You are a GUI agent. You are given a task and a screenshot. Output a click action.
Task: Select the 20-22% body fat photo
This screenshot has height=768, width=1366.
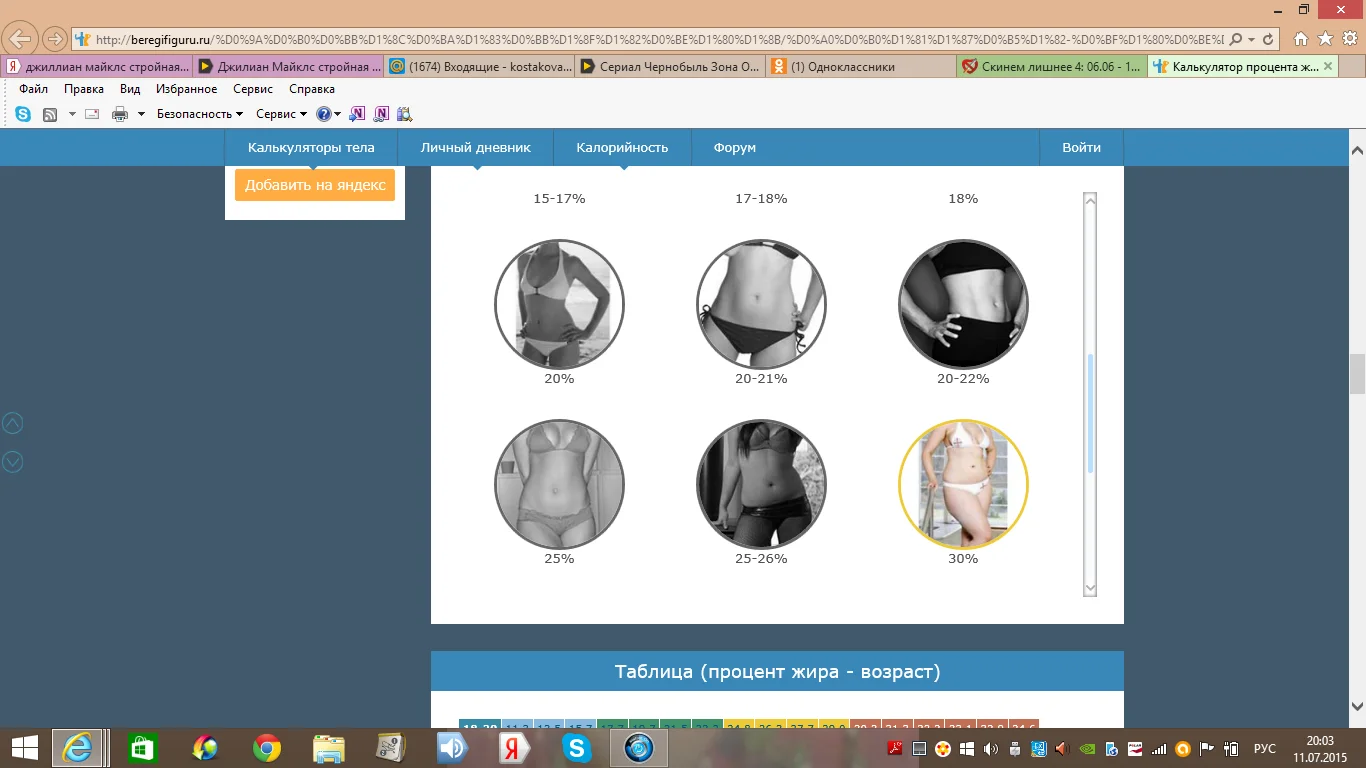click(x=963, y=304)
